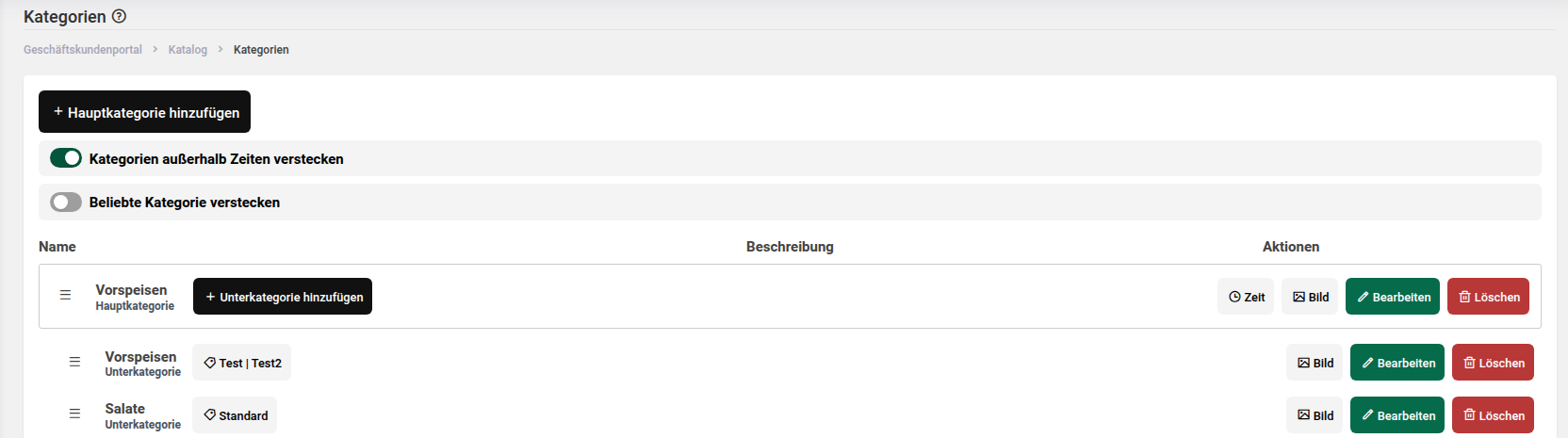
Task: Click the Standard tag on Salate
Action: click(x=235, y=415)
